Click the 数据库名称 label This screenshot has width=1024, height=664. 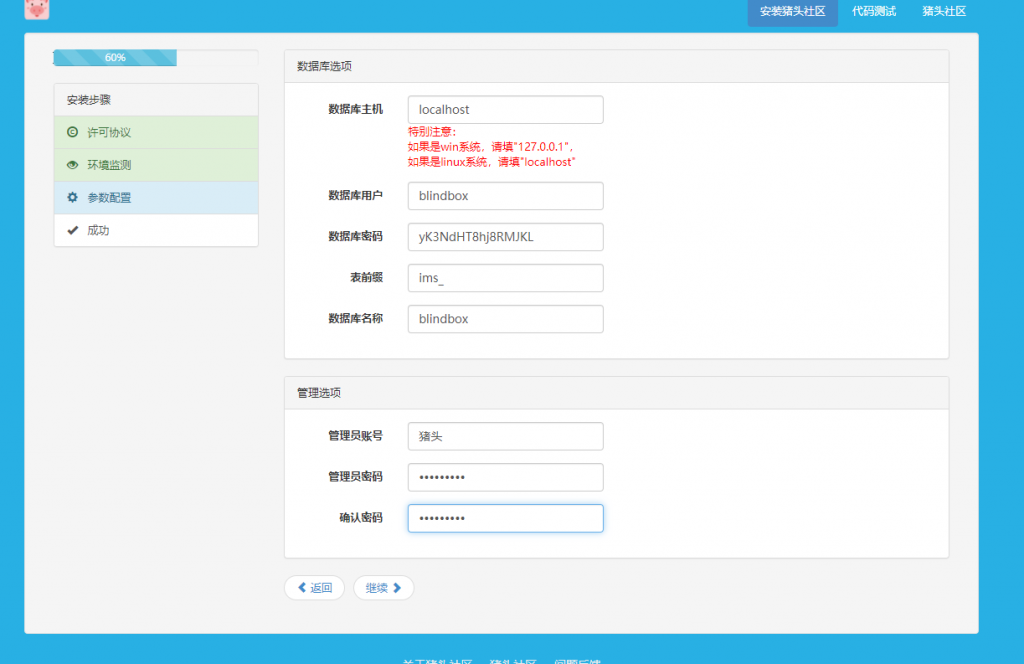(x=355, y=319)
